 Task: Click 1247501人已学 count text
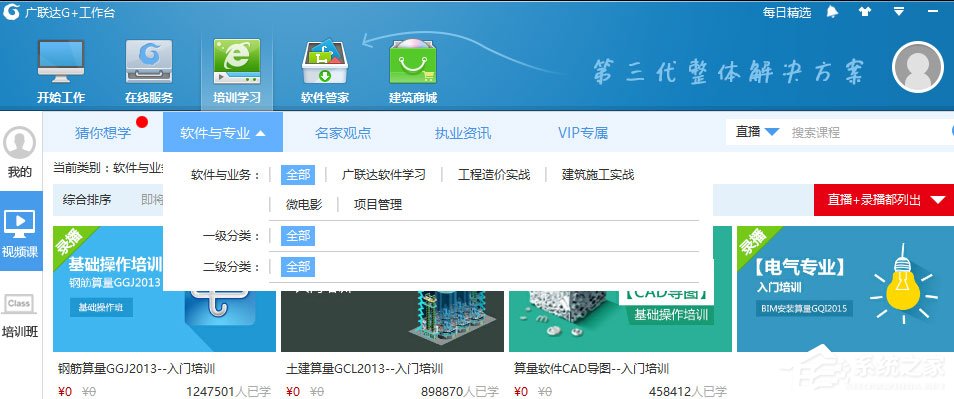click(x=228, y=391)
